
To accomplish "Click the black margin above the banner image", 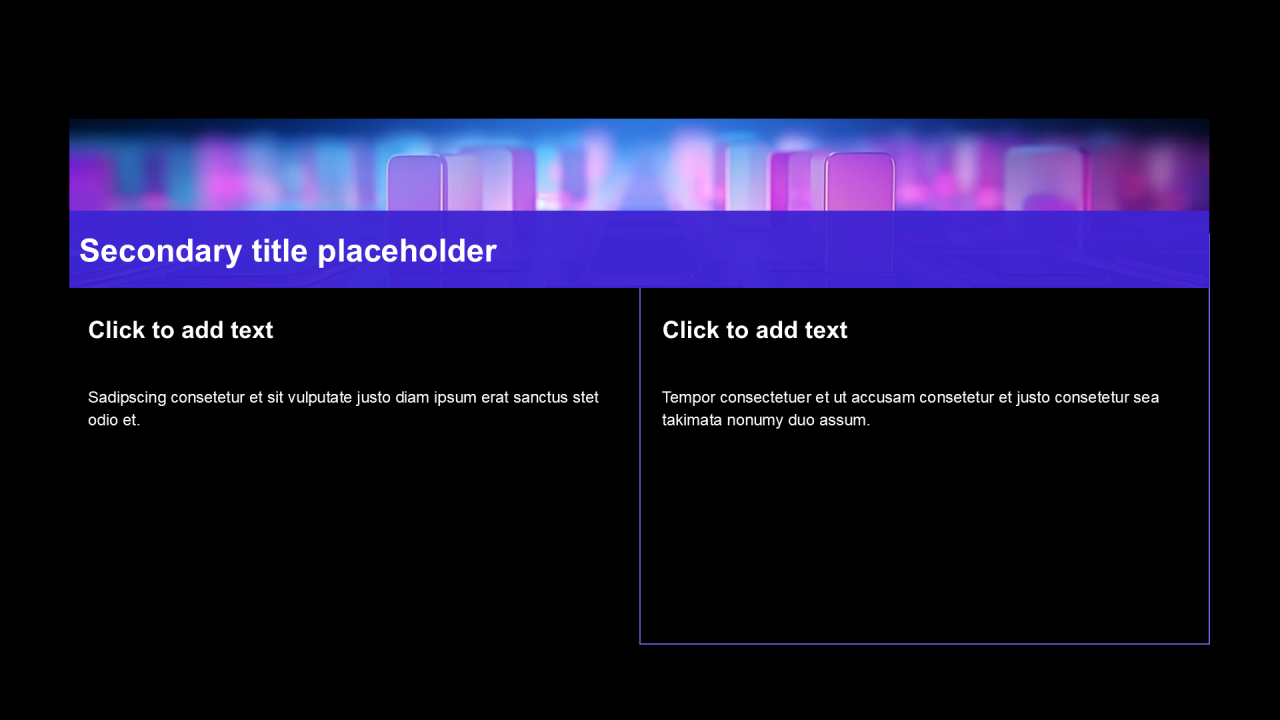I will tap(640, 60).
